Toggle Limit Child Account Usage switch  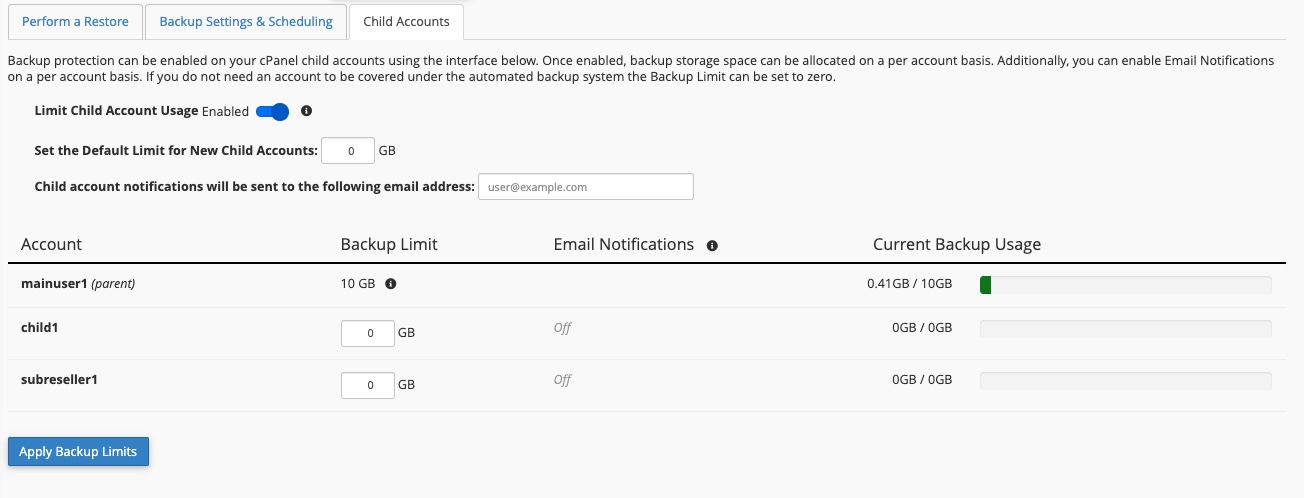click(272, 112)
